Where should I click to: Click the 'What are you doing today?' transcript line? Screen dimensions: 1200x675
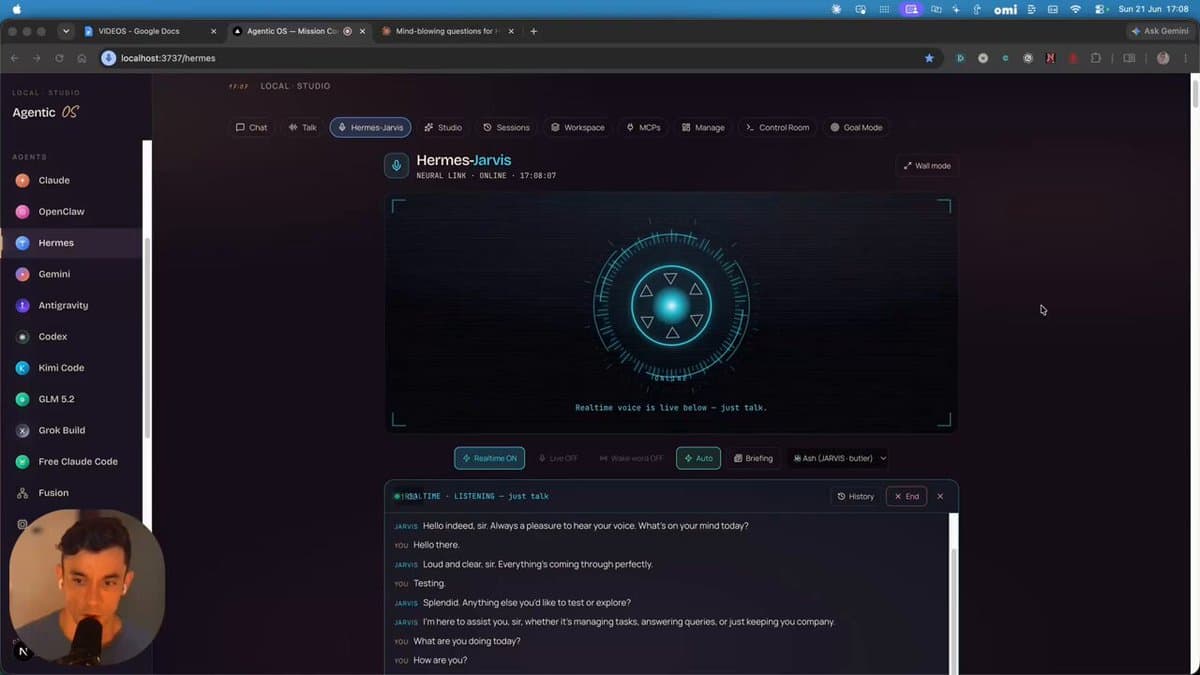467,641
